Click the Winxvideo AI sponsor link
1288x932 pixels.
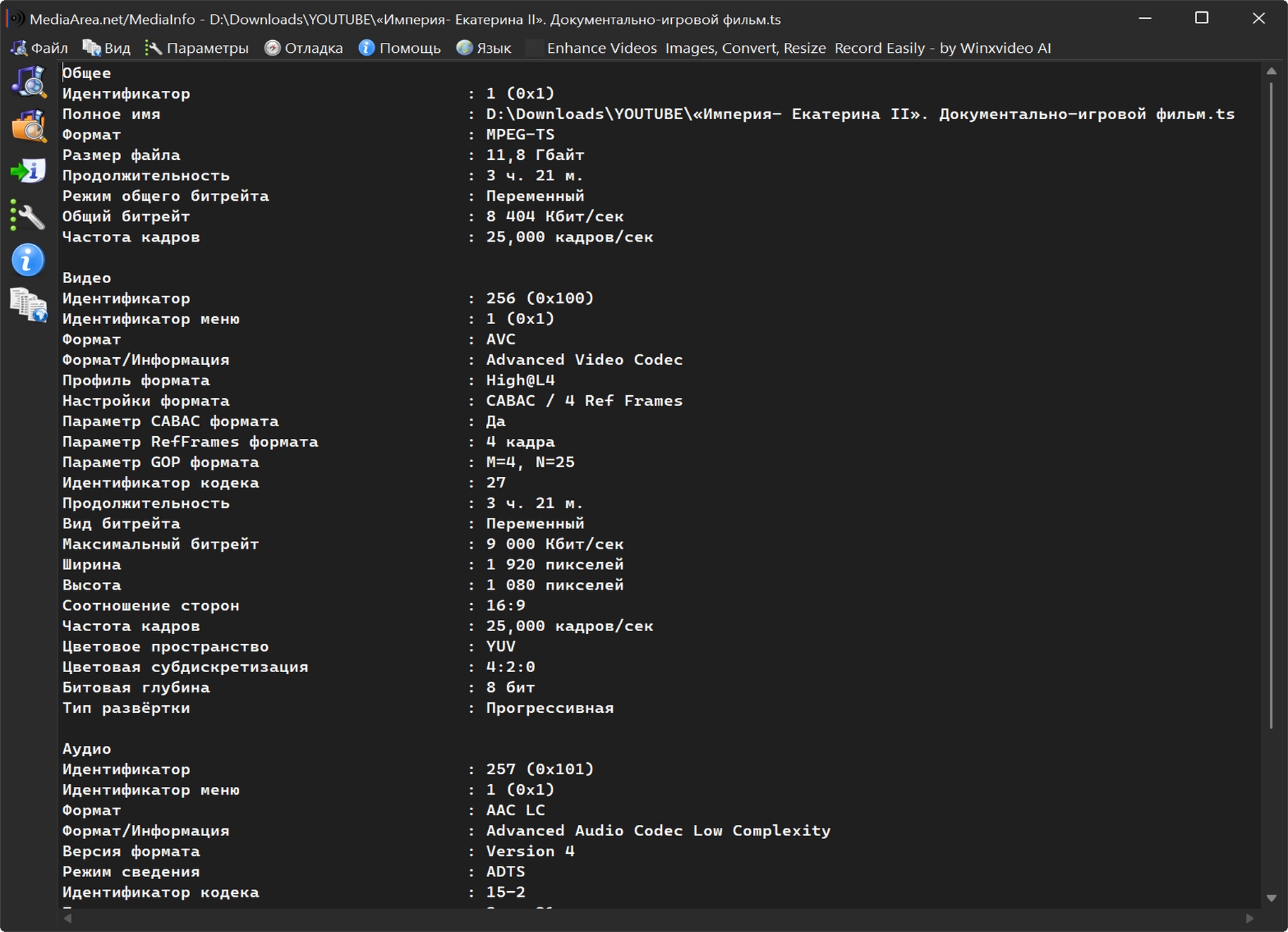click(798, 48)
